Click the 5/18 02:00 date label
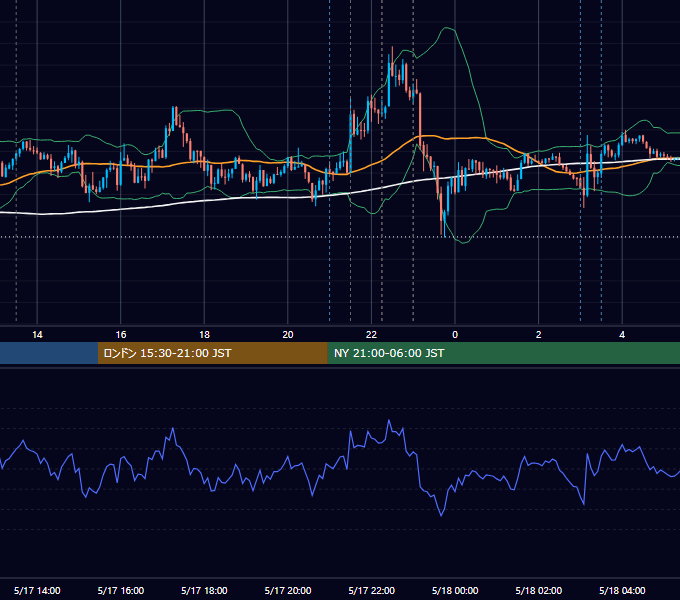 pyautogui.click(x=539, y=590)
